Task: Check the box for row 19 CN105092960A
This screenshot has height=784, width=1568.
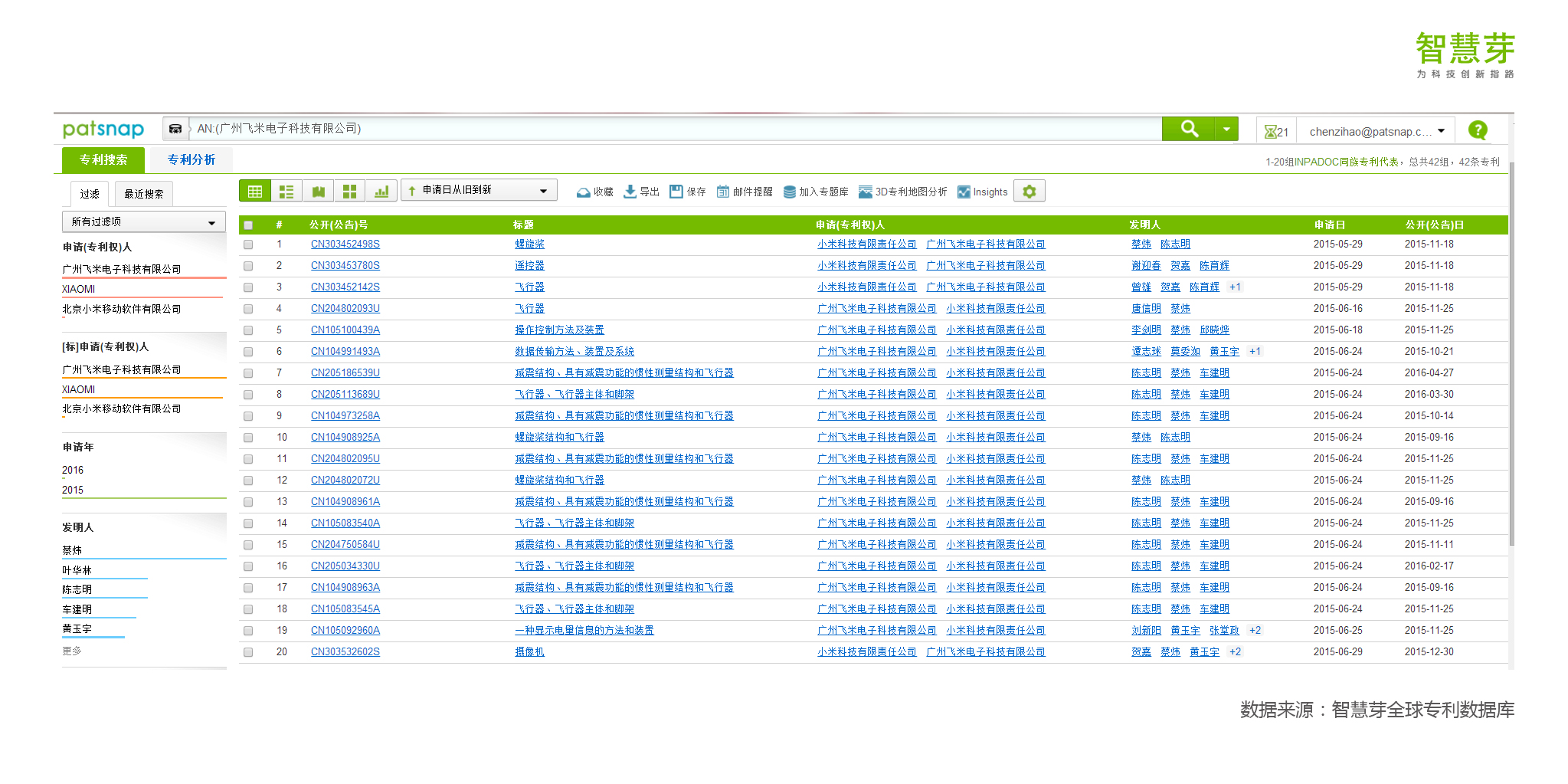Action: click(248, 631)
